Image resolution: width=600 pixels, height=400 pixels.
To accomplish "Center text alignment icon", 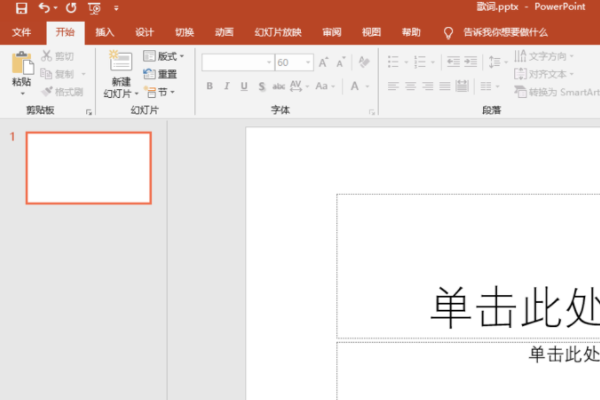I will coord(411,86).
